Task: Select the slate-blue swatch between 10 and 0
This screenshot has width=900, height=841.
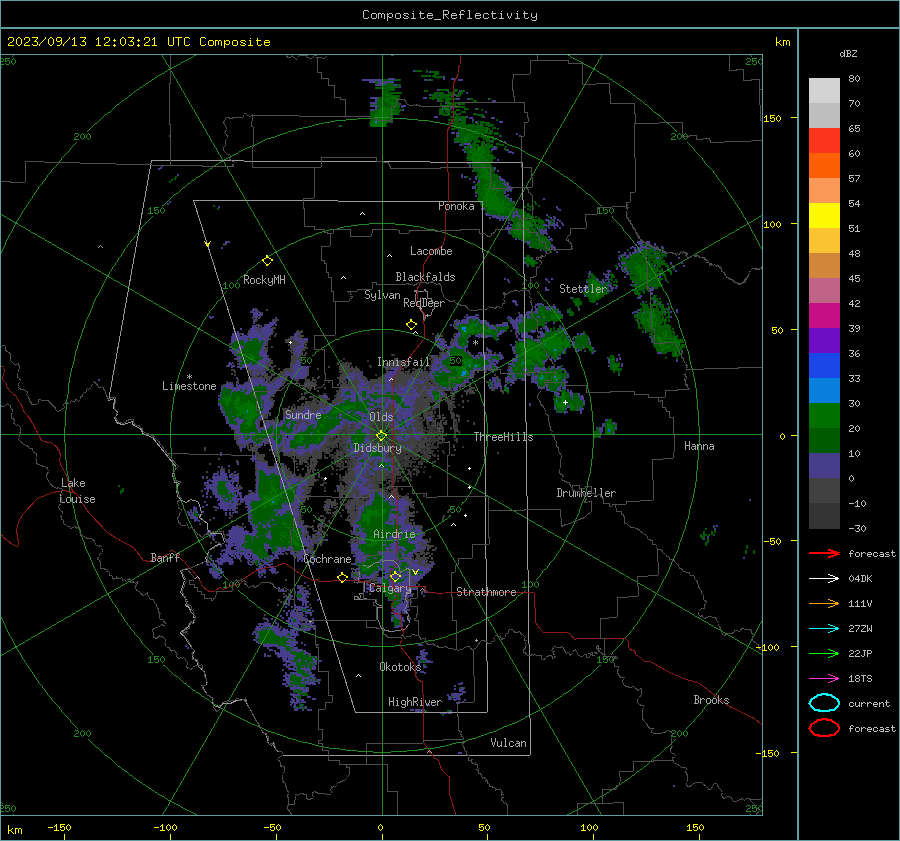Action: 824,466
